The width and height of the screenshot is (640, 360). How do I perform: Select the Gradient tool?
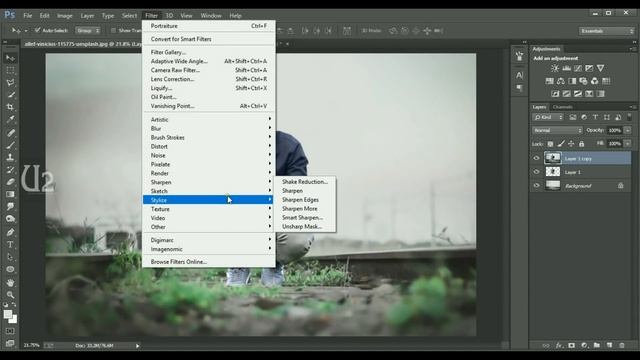[10, 194]
